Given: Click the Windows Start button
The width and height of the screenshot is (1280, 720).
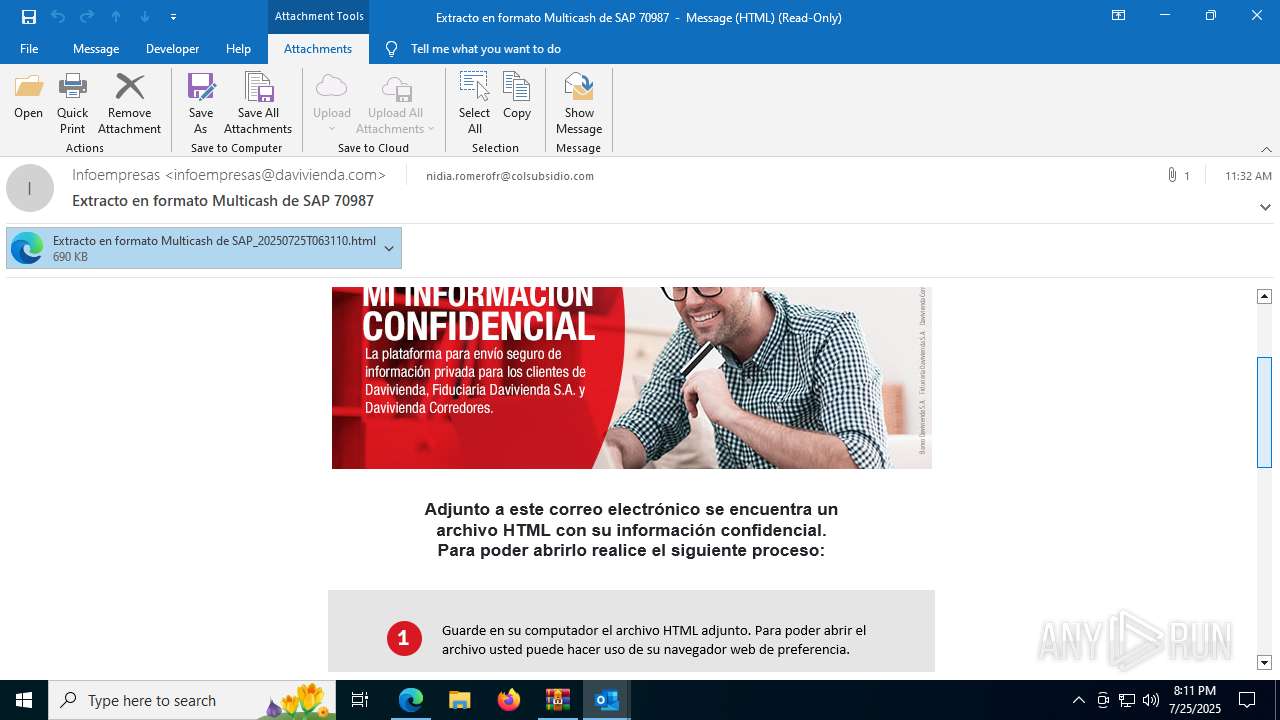Looking at the screenshot, I should (x=24, y=700).
